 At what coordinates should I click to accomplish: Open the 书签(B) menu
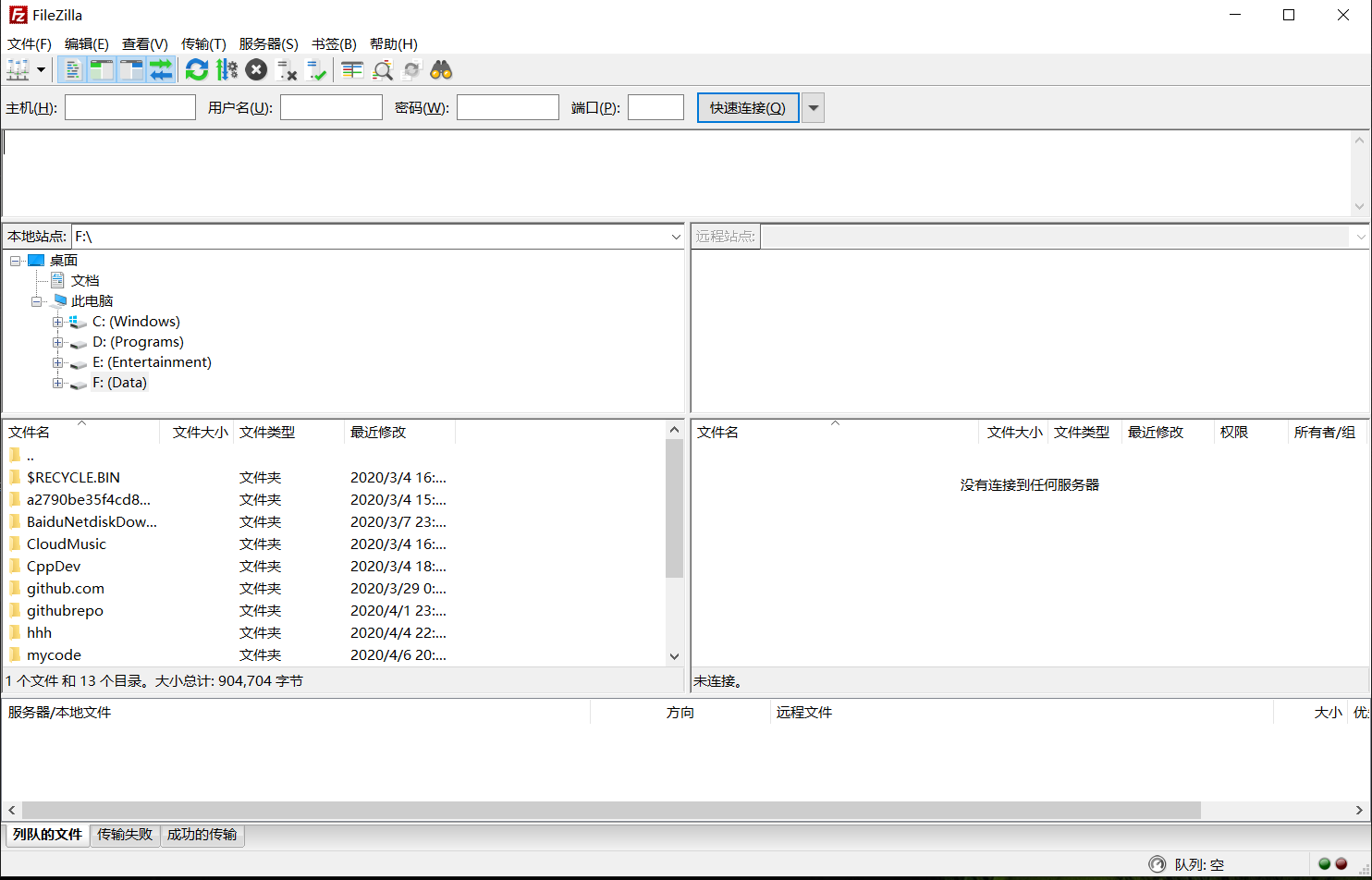click(x=334, y=43)
